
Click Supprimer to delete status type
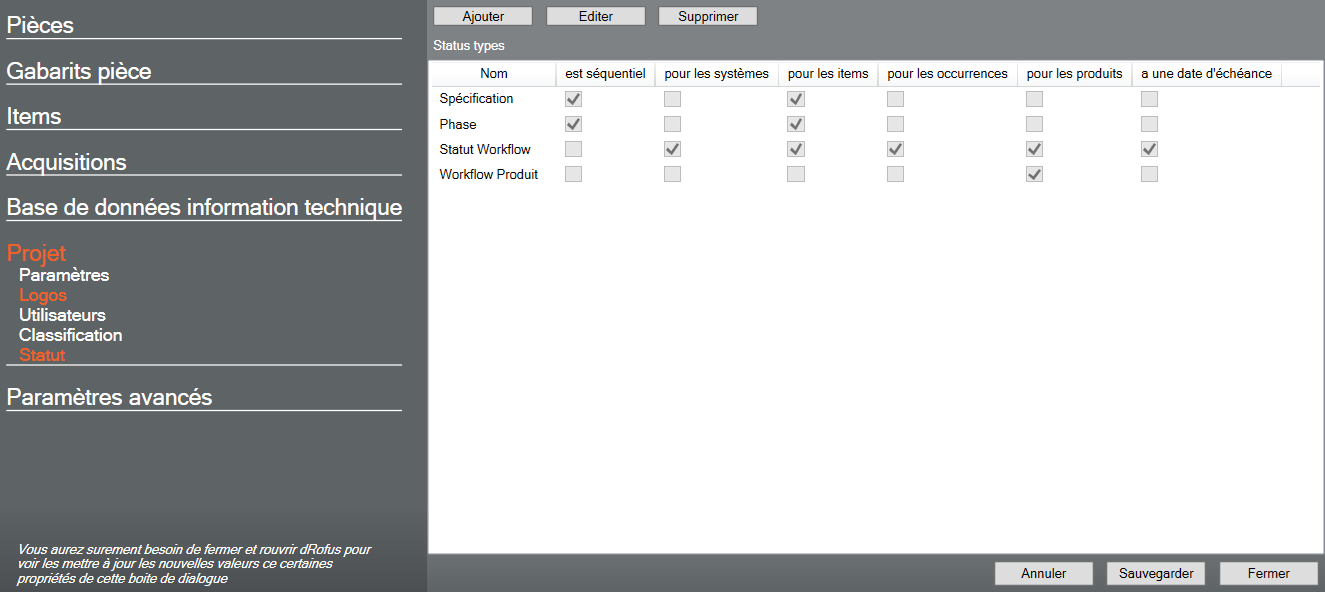pyautogui.click(x=708, y=16)
